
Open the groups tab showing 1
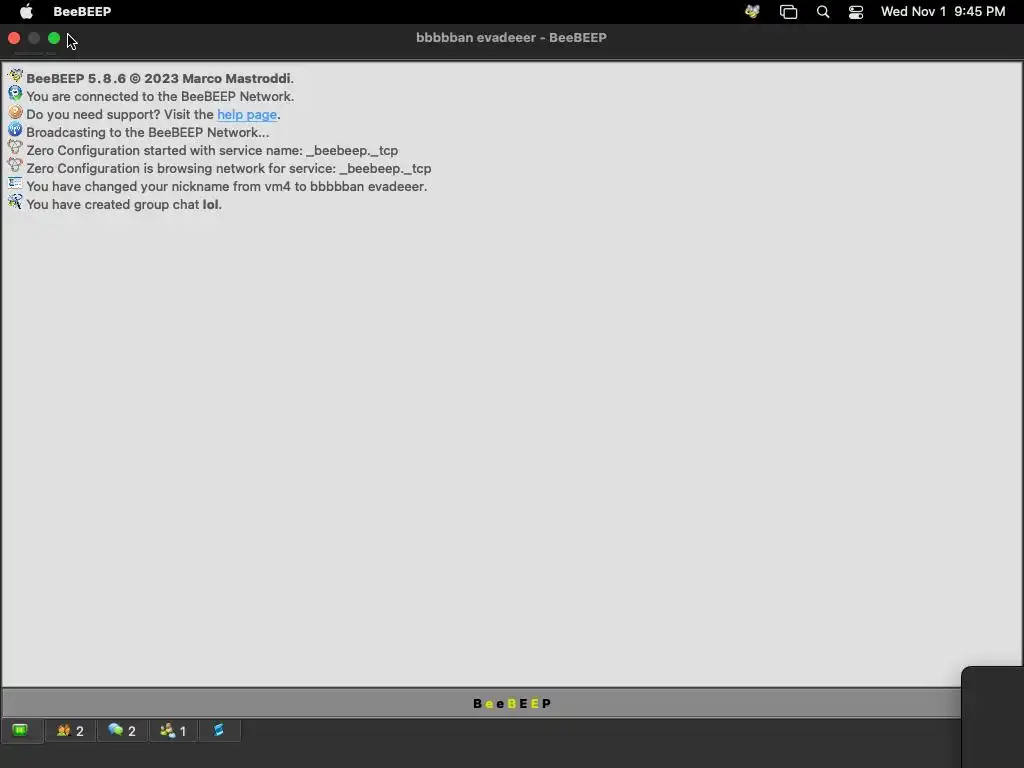click(x=173, y=730)
